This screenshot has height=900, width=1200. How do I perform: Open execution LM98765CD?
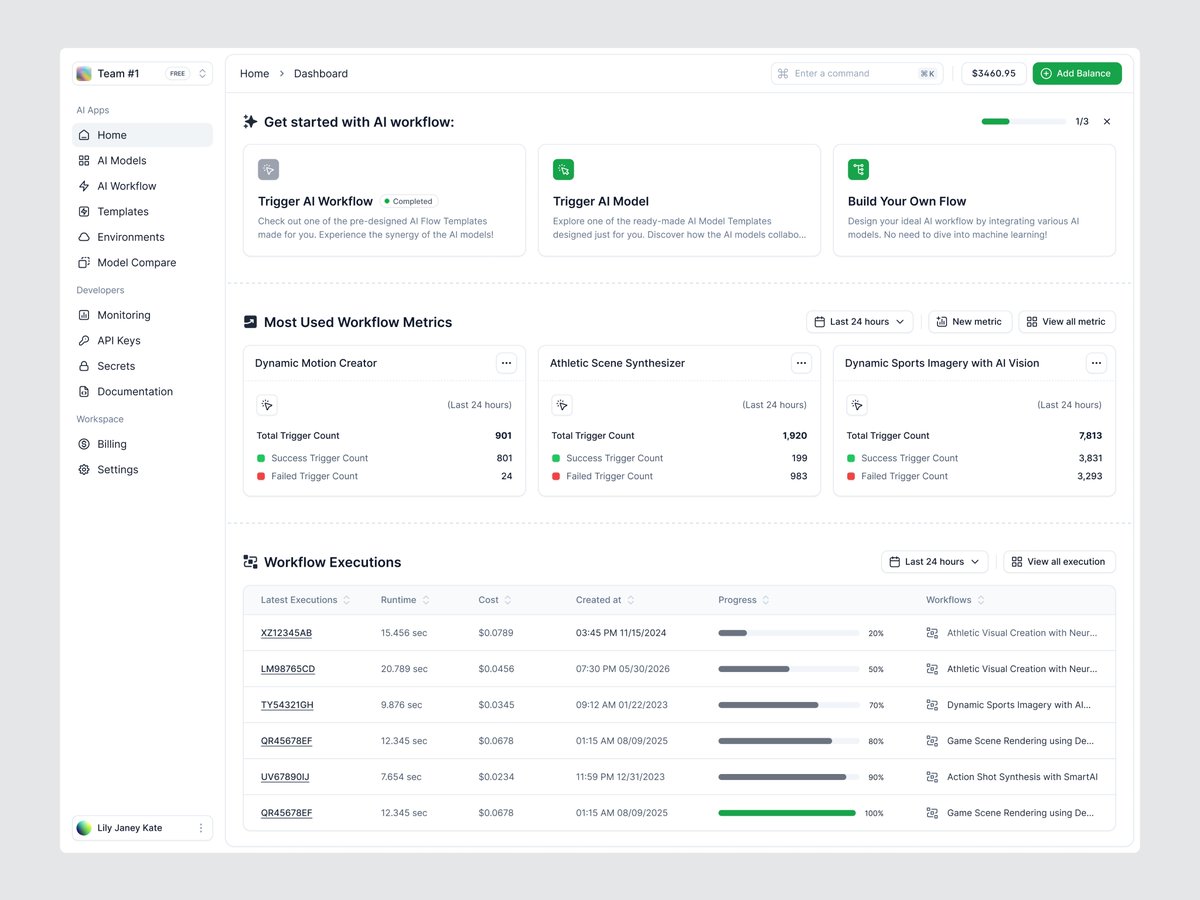288,669
